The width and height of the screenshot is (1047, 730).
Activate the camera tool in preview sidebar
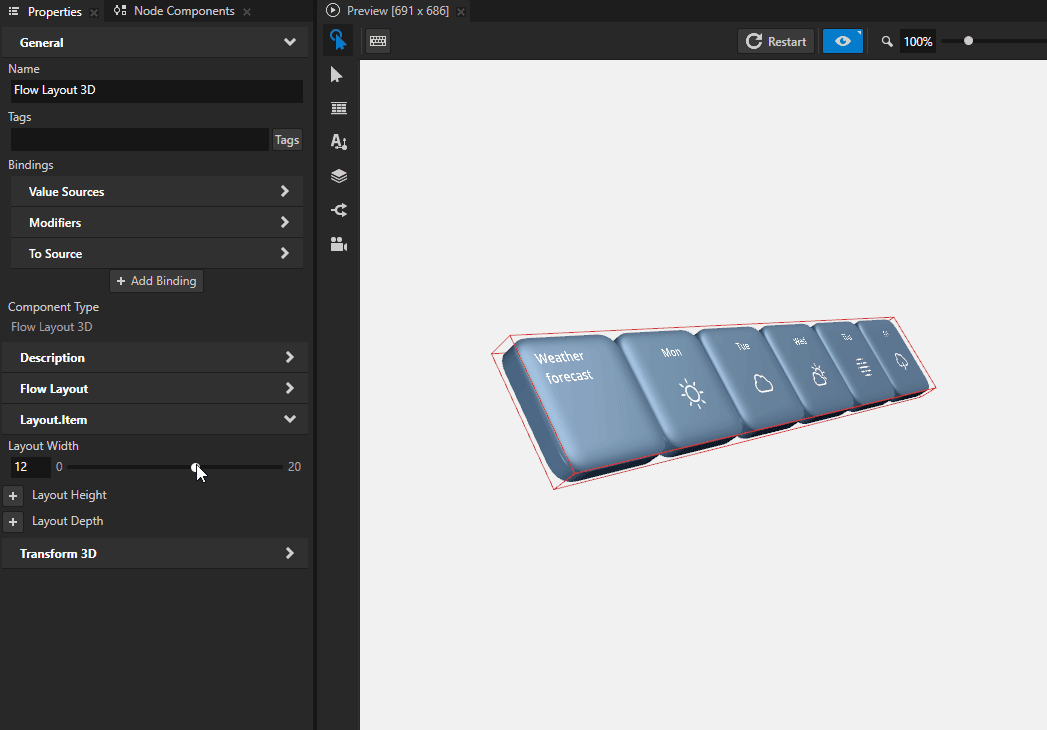pos(337,244)
